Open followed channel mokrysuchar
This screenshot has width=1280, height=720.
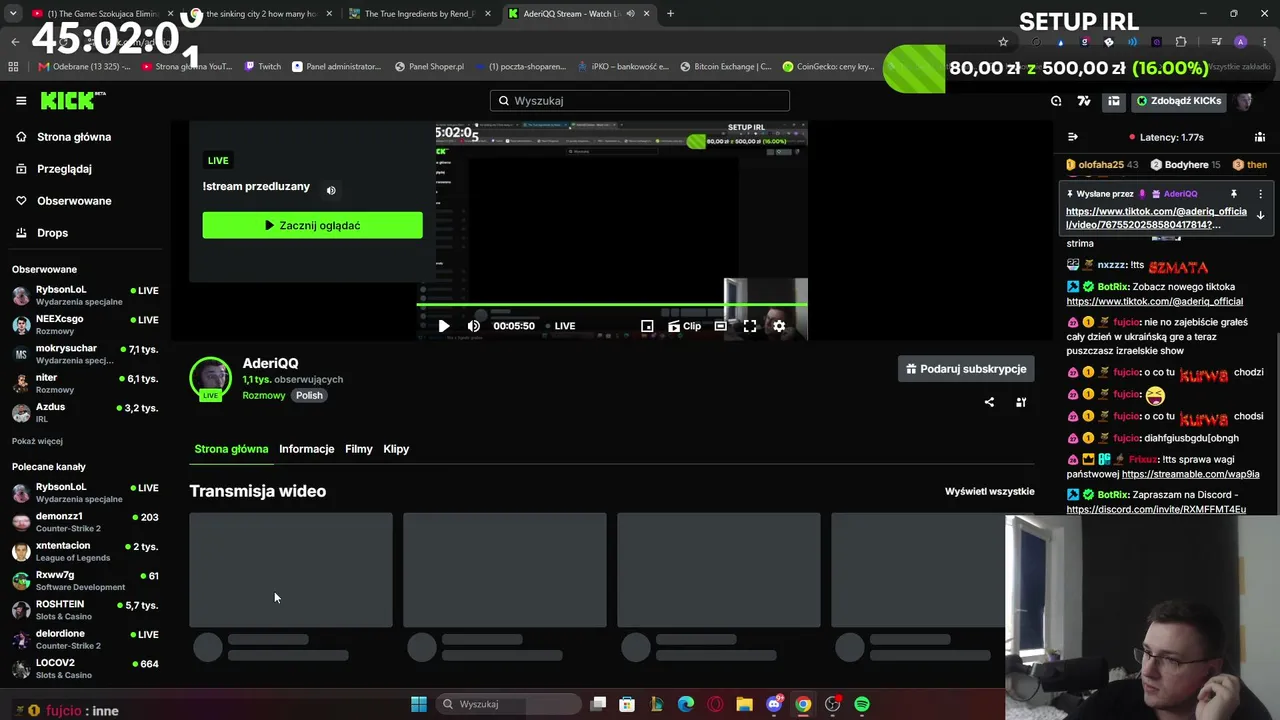(x=85, y=354)
